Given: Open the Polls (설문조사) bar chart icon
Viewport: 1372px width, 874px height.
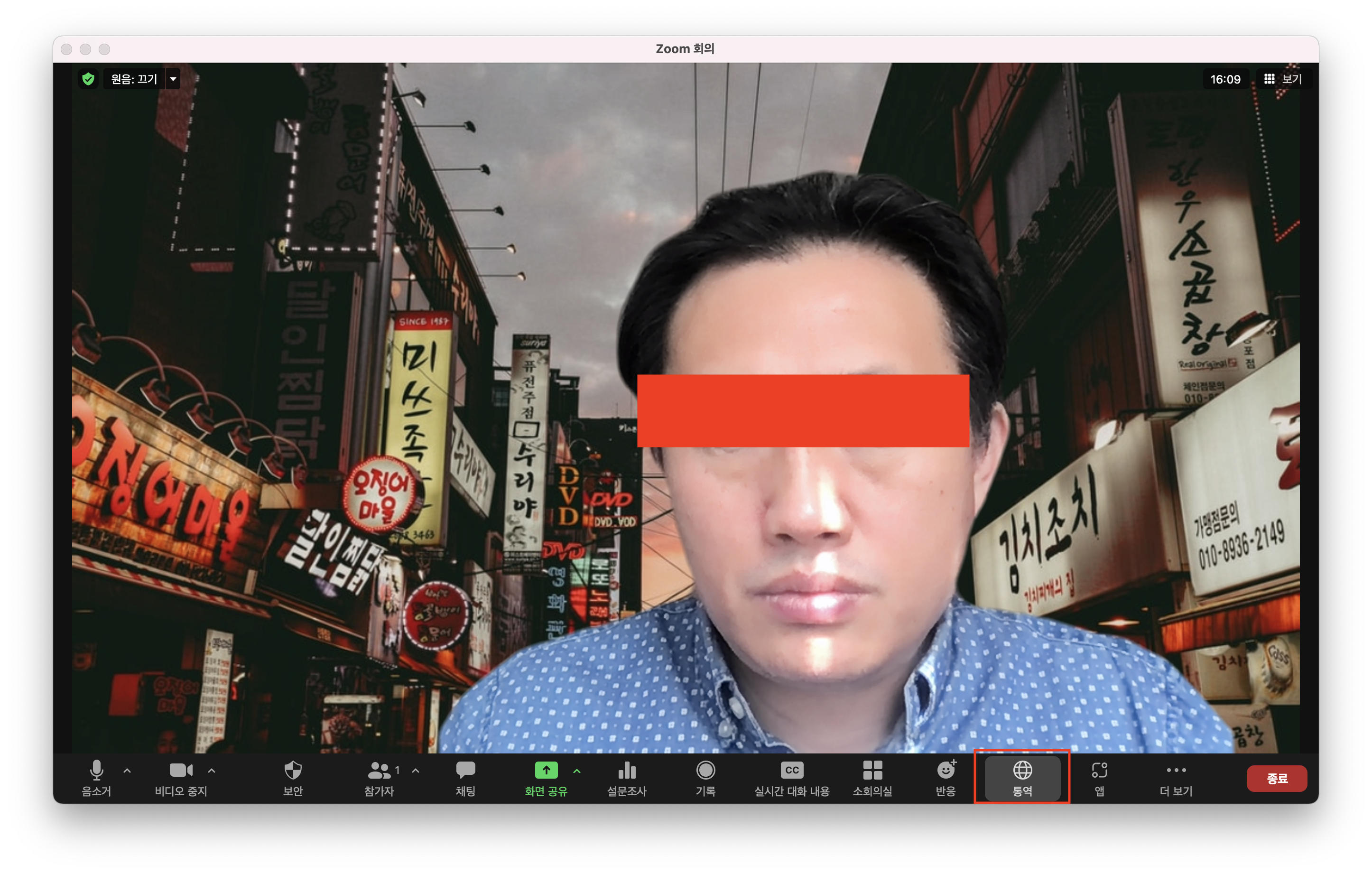Looking at the screenshot, I should click(626, 770).
